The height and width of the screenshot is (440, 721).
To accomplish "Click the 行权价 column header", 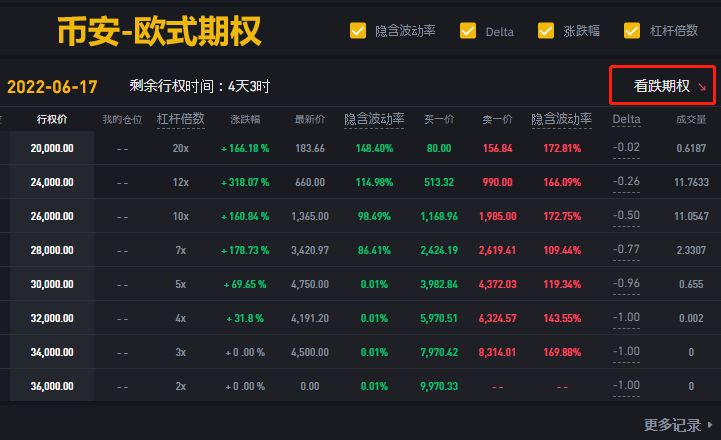I will [x=52, y=120].
